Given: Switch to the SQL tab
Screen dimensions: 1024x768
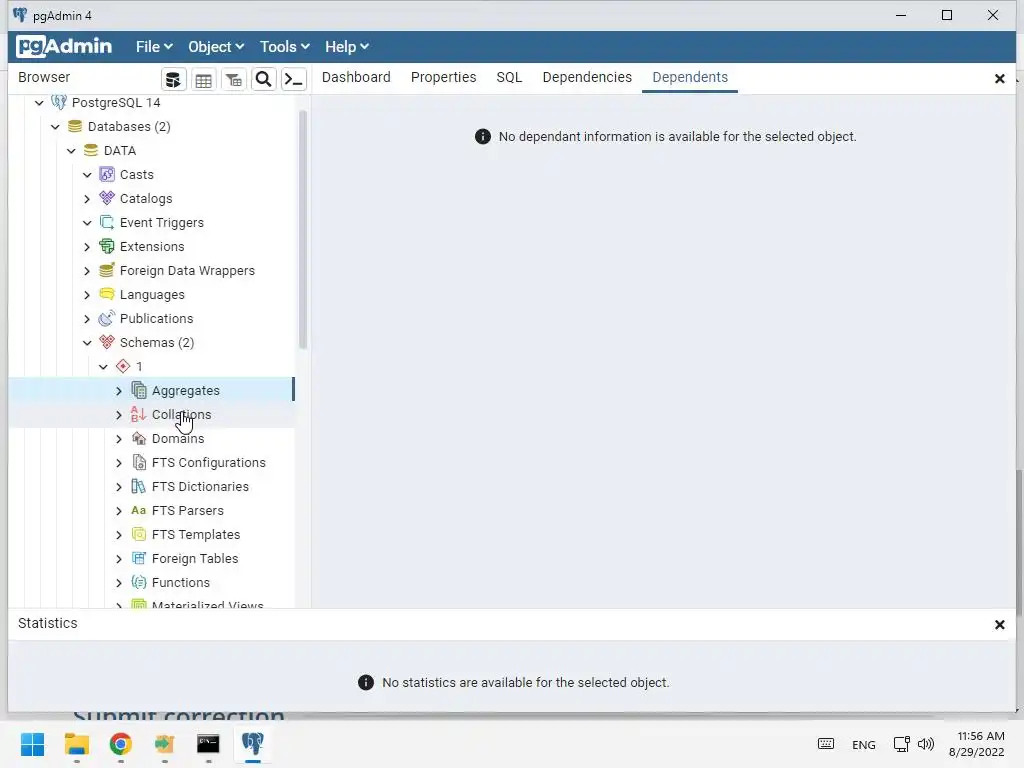Looking at the screenshot, I should [x=509, y=77].
